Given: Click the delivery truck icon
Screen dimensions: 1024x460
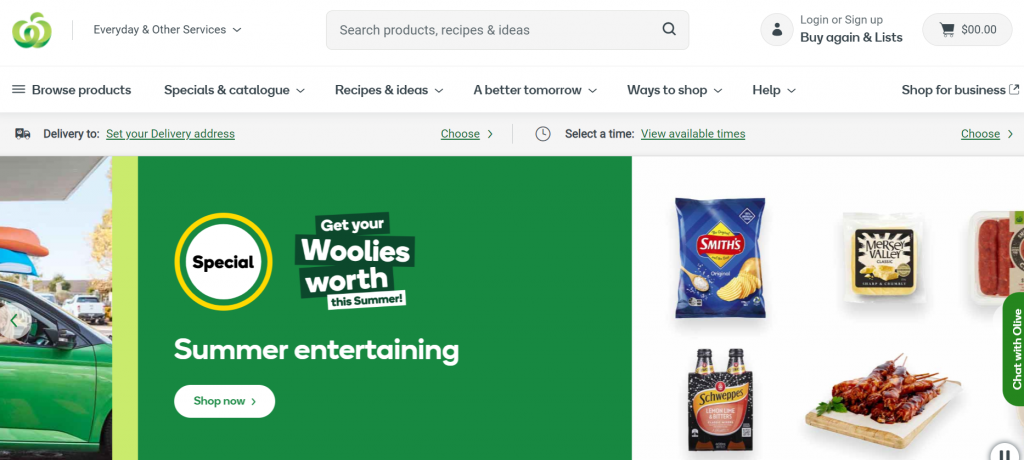Looking at the screenshot, I should pyautogui.click(x=23, y=134).
